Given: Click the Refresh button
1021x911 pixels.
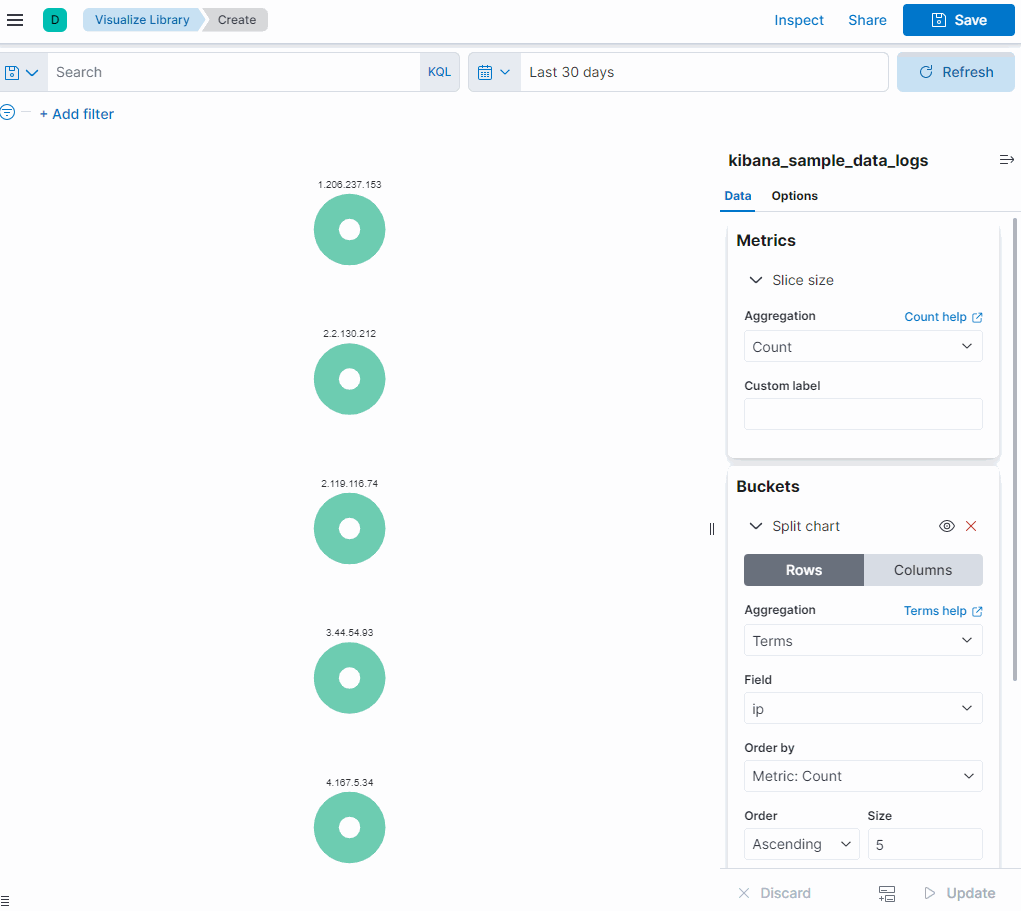Looking at the screenshot, I should coord(955,72).
